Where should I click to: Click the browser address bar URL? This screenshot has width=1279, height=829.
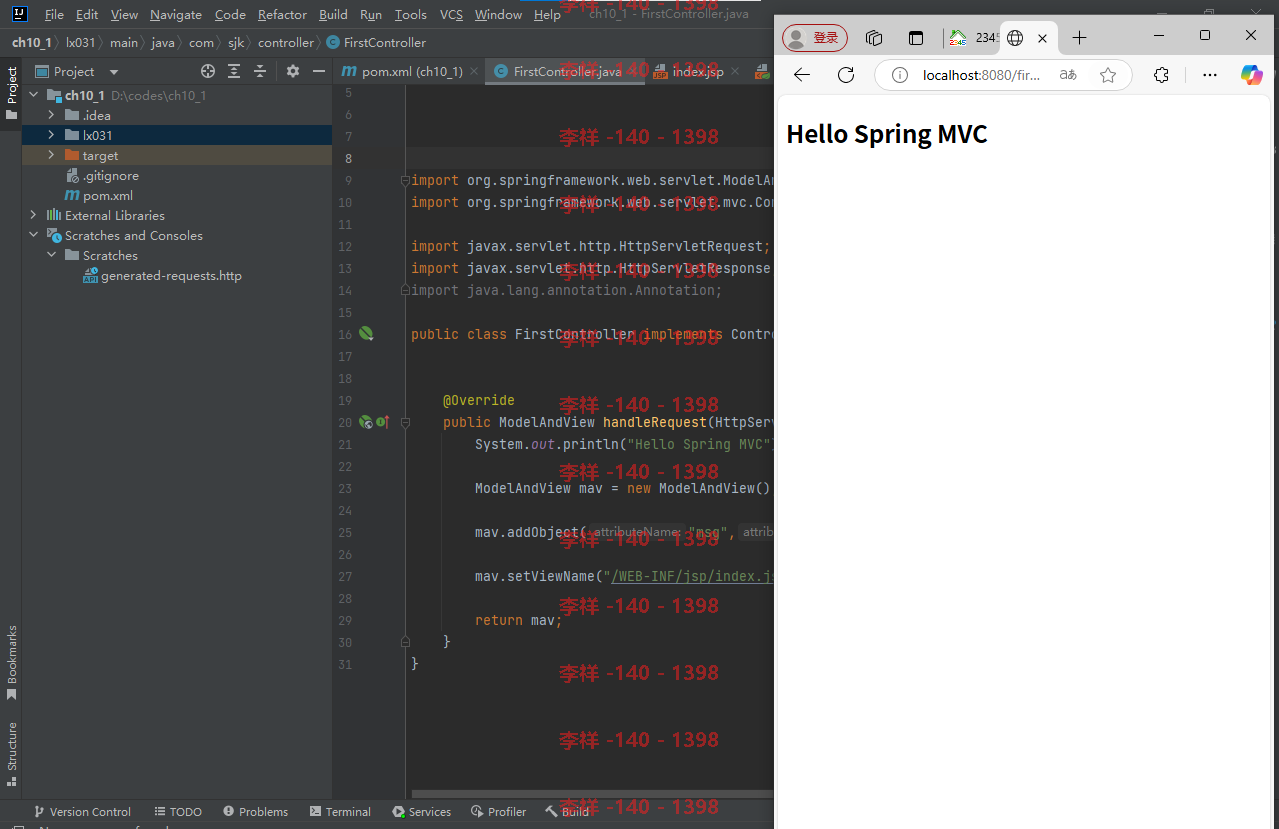click(981, 75)
